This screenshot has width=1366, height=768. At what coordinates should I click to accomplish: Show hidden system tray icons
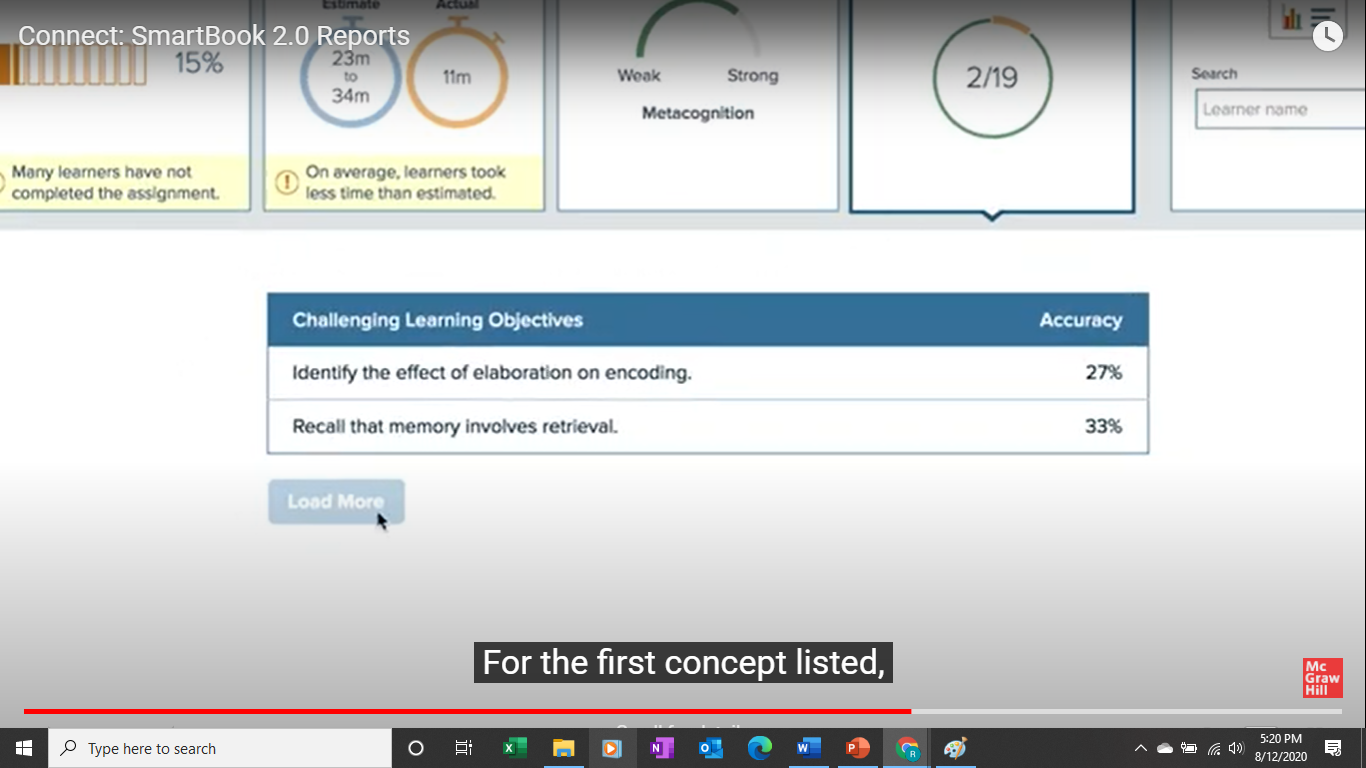pos(1140,748)
